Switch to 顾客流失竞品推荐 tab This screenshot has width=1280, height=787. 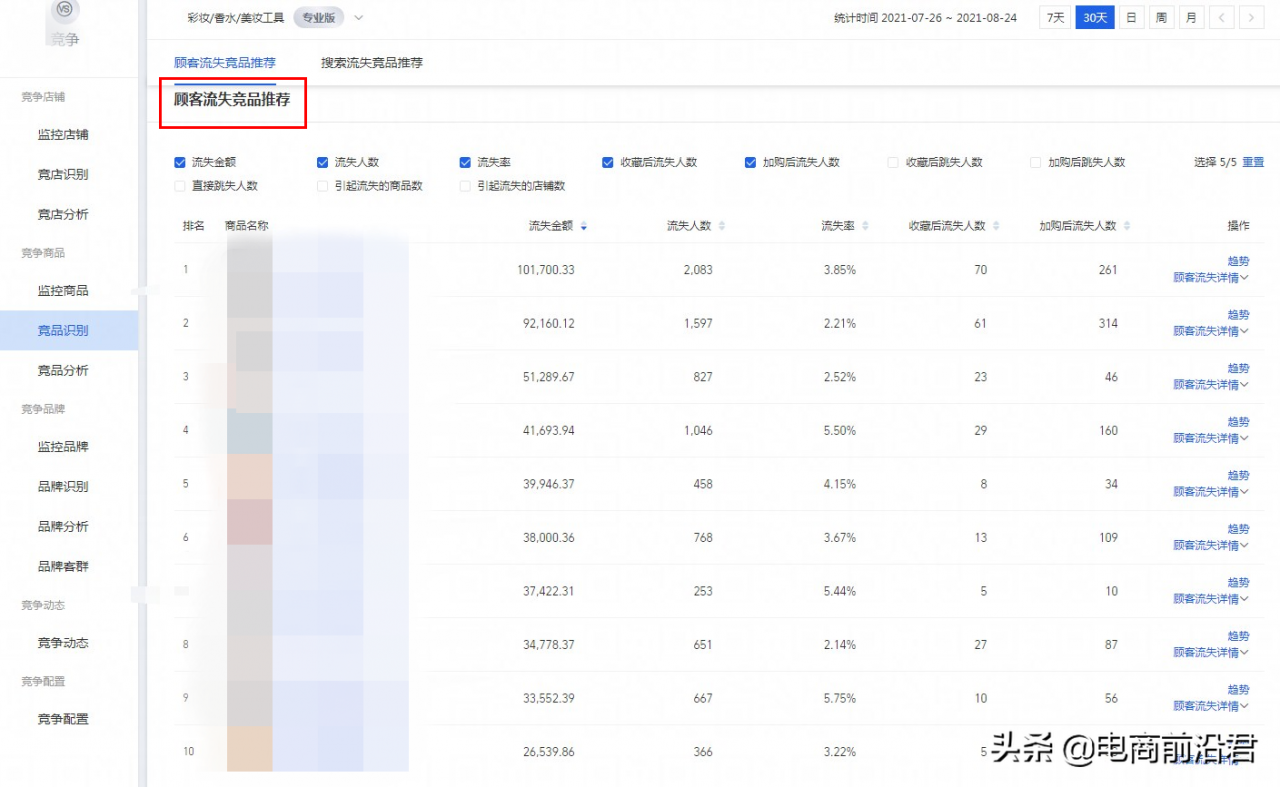[225, 62]
